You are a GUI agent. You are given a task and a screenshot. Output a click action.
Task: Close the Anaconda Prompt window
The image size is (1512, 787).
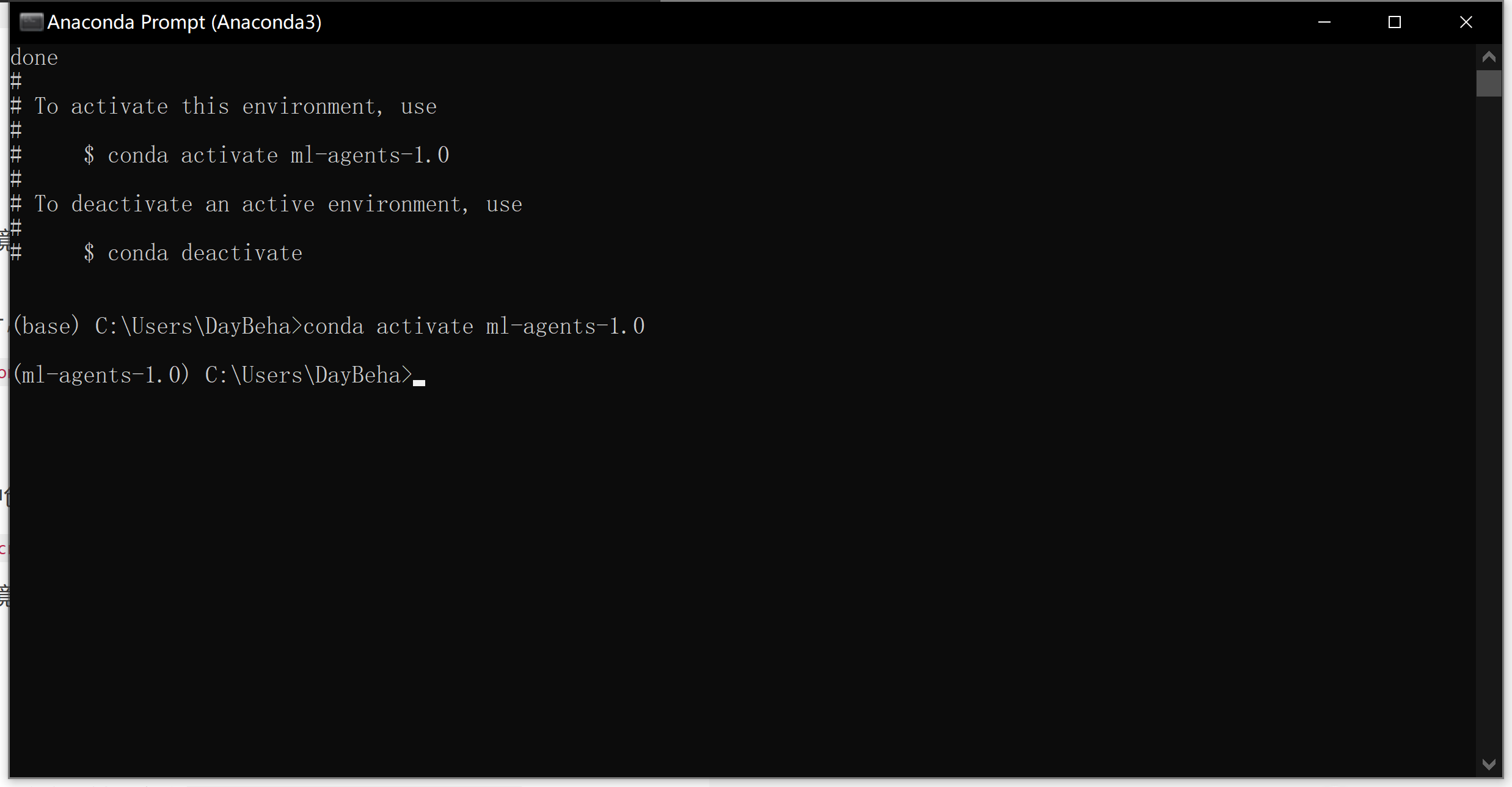(x=1466, y=22)
